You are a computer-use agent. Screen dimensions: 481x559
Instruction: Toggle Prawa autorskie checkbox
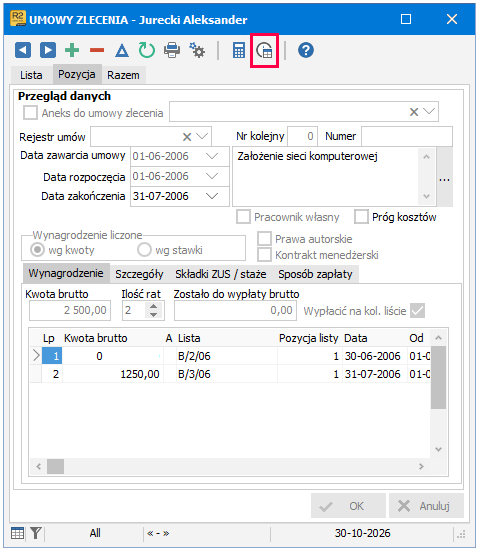tap(264, 239)
